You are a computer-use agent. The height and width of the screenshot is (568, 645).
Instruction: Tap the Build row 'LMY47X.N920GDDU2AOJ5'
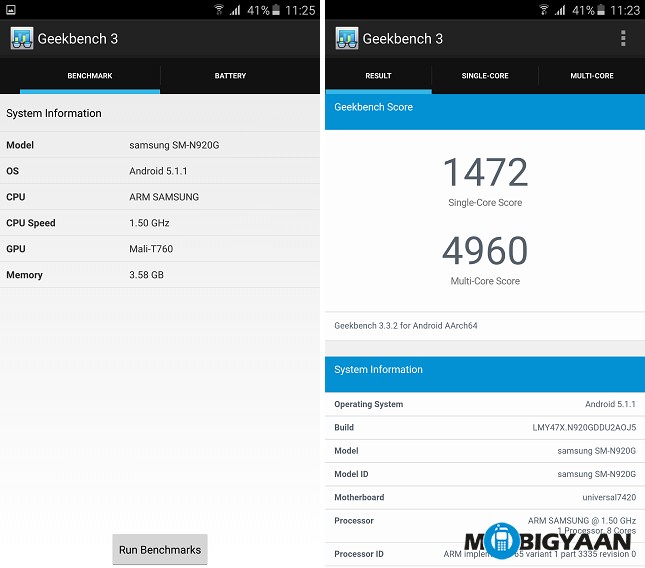(485, 427)
